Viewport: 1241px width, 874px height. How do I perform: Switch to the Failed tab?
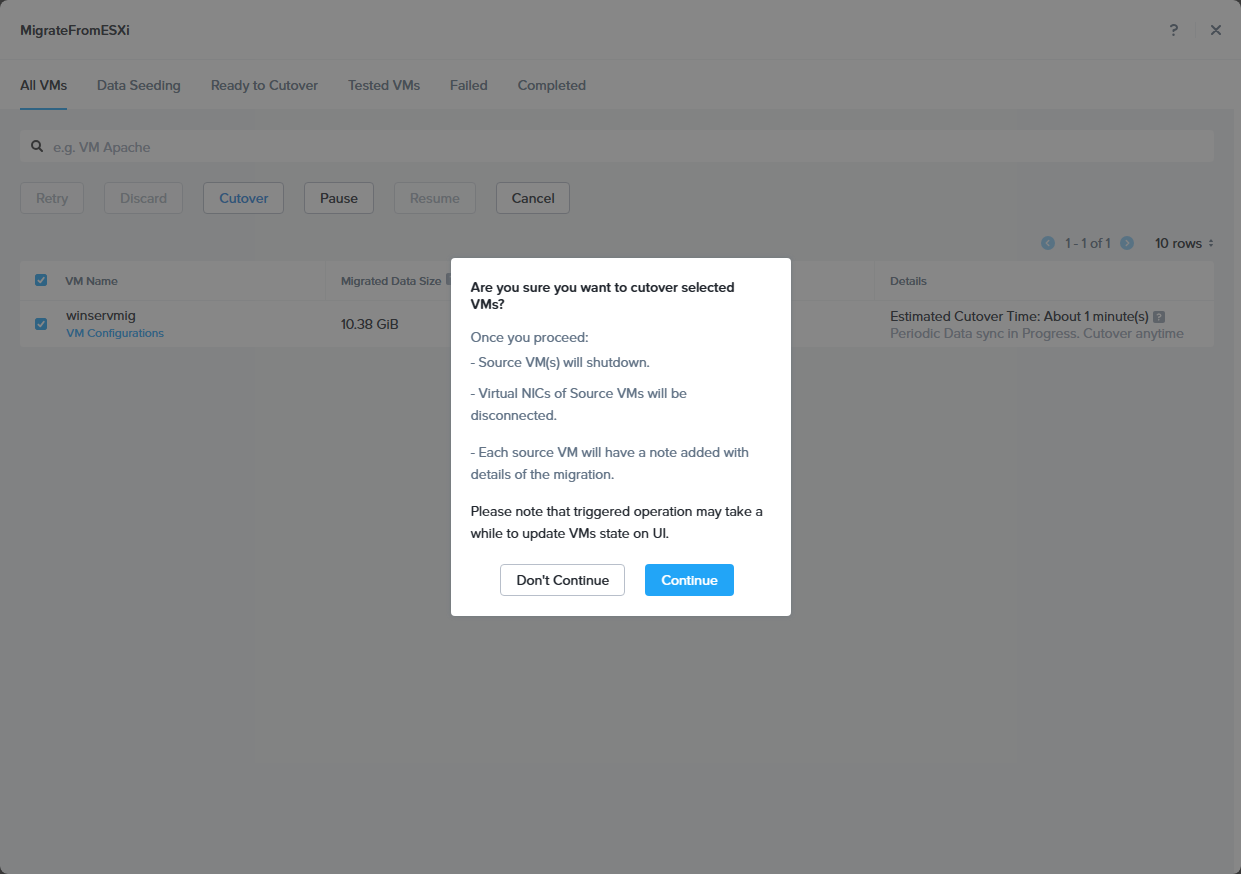[x=469, y=85]
